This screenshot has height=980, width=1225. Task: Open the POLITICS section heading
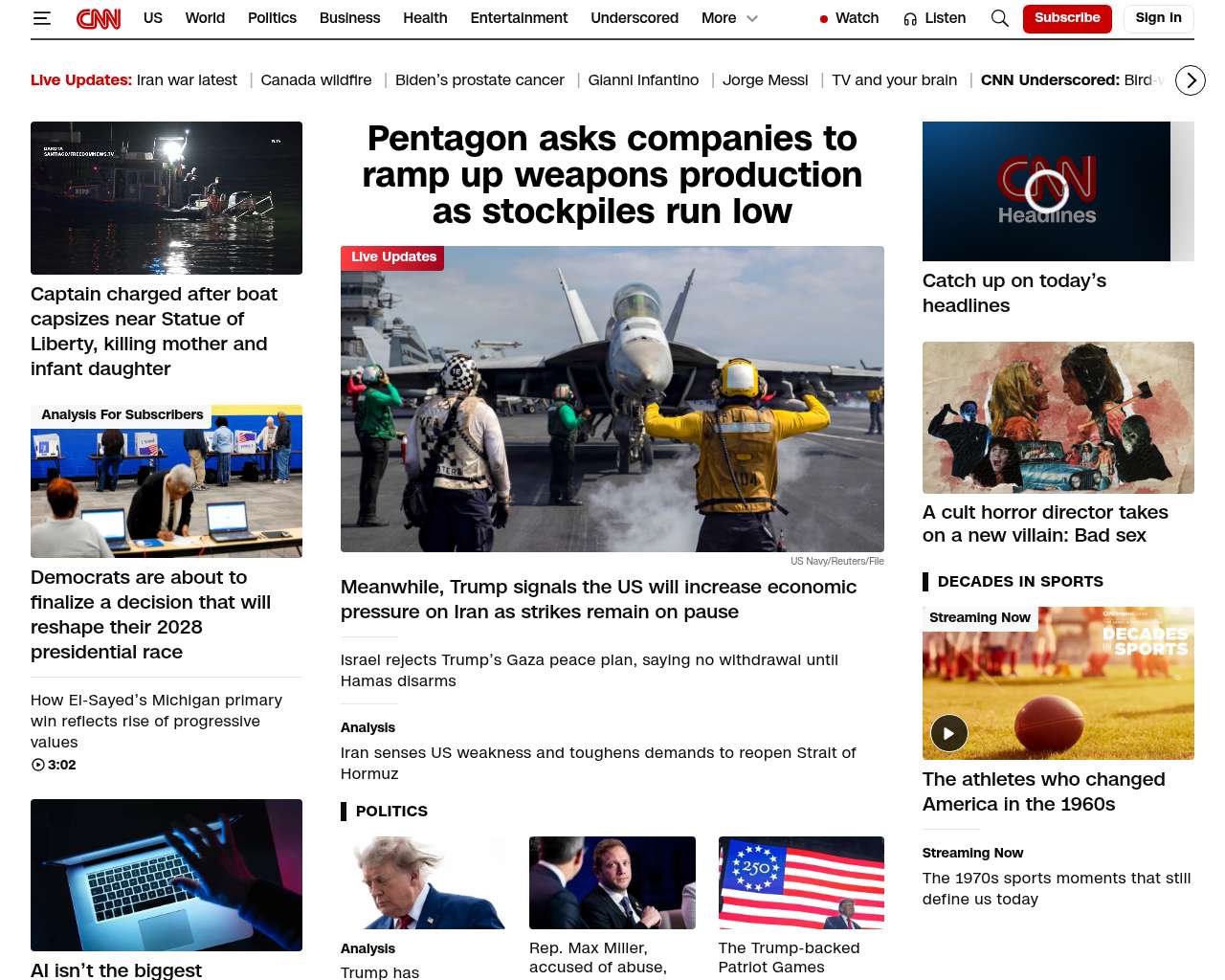pos(391,811)
